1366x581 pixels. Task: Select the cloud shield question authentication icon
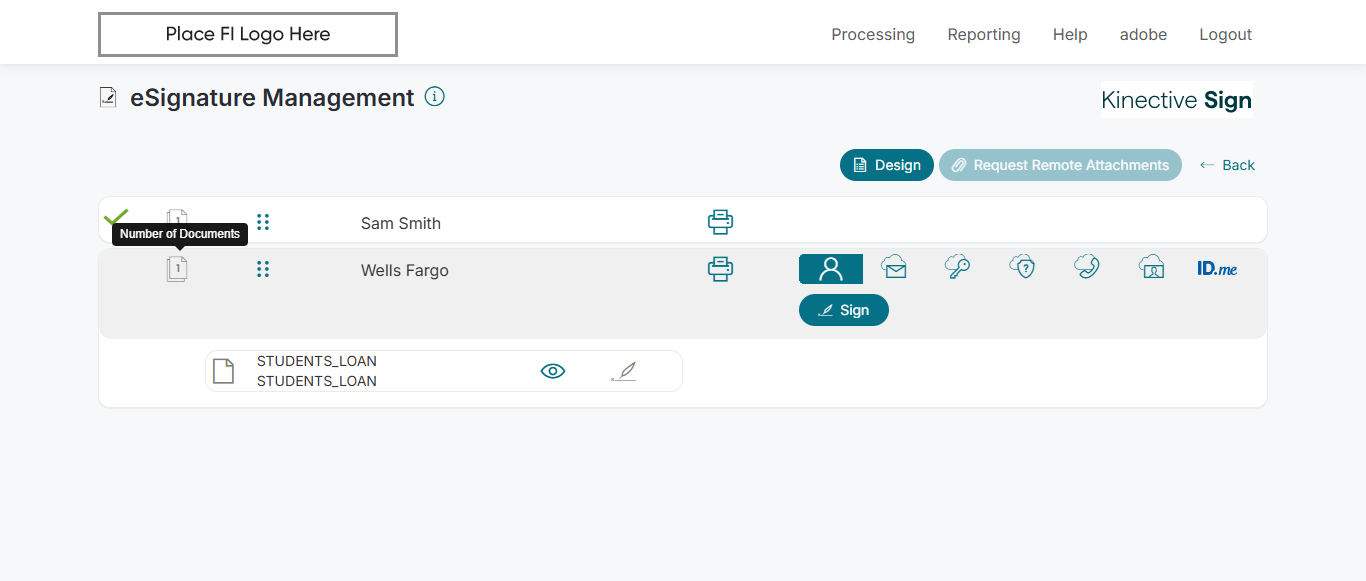pos(1022,267)
